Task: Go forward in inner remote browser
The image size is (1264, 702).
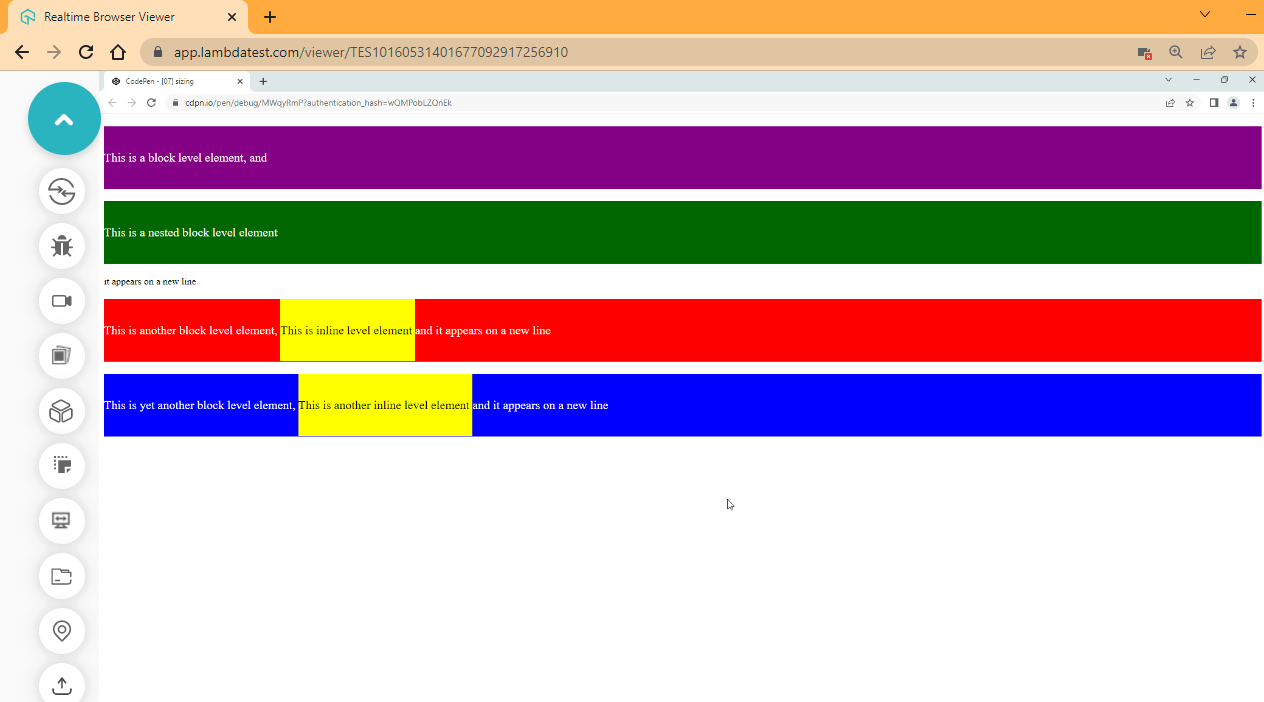Action: coord(131,103)
